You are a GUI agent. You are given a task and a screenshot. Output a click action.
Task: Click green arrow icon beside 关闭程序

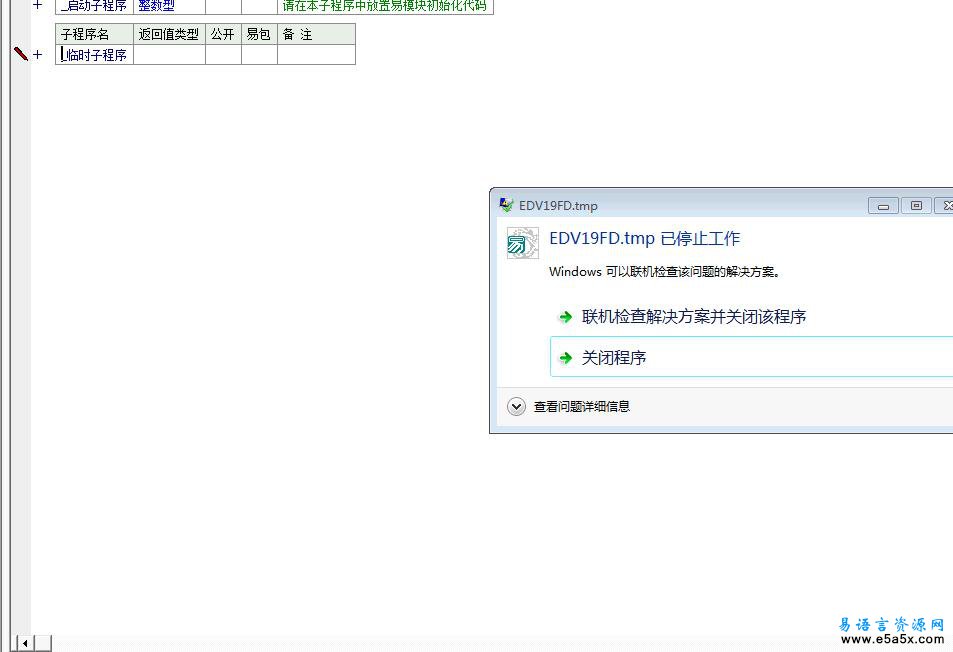coord(565,357)
